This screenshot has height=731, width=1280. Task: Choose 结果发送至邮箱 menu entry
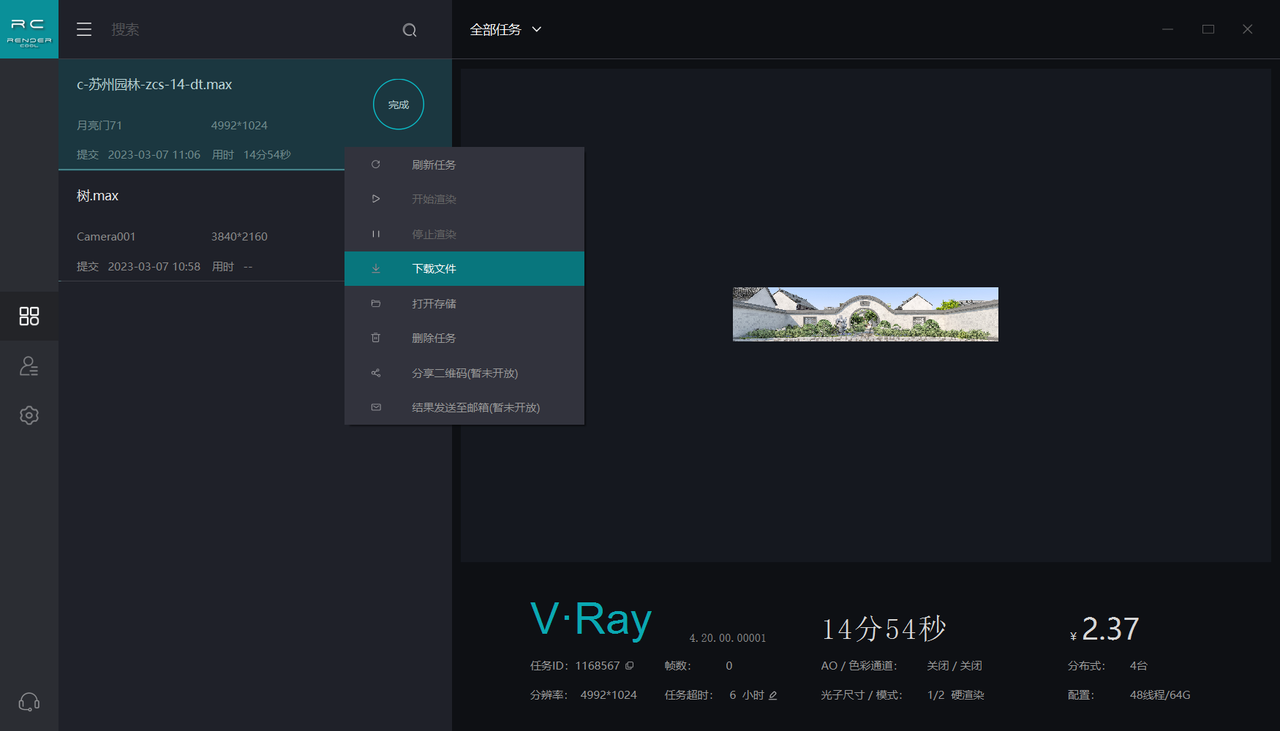click(464, 408)
